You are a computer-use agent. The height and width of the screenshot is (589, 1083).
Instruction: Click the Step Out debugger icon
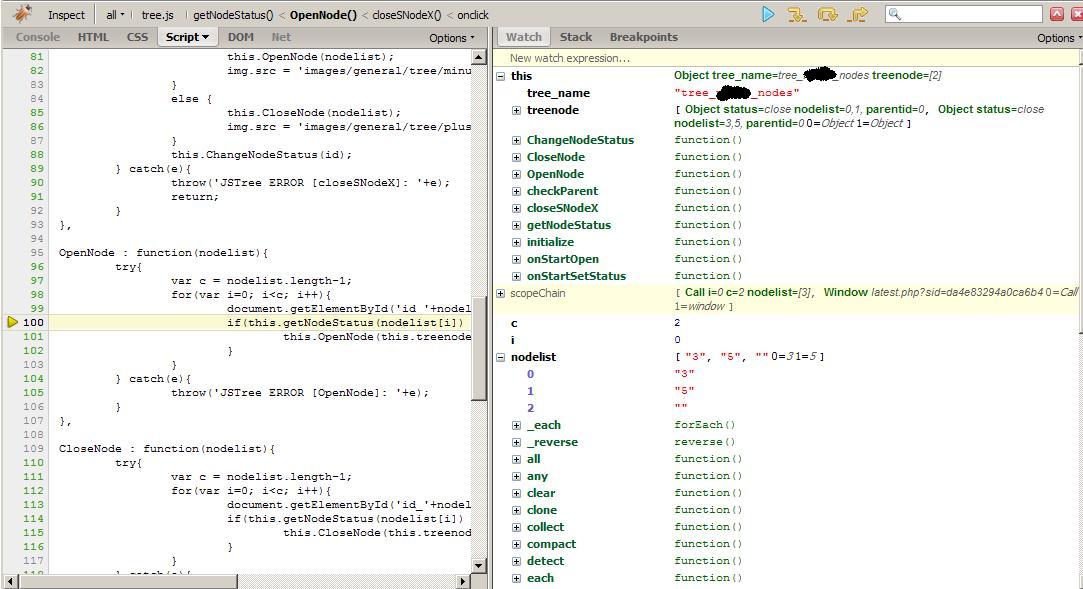click(x=858, y=14)
